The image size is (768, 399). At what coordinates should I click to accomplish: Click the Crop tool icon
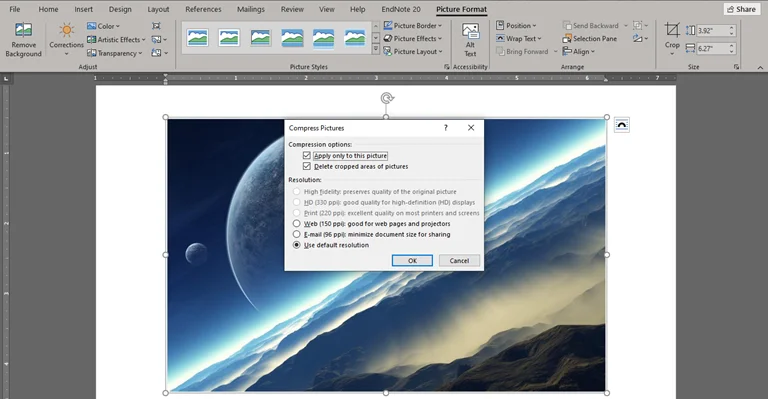(672, 30)
